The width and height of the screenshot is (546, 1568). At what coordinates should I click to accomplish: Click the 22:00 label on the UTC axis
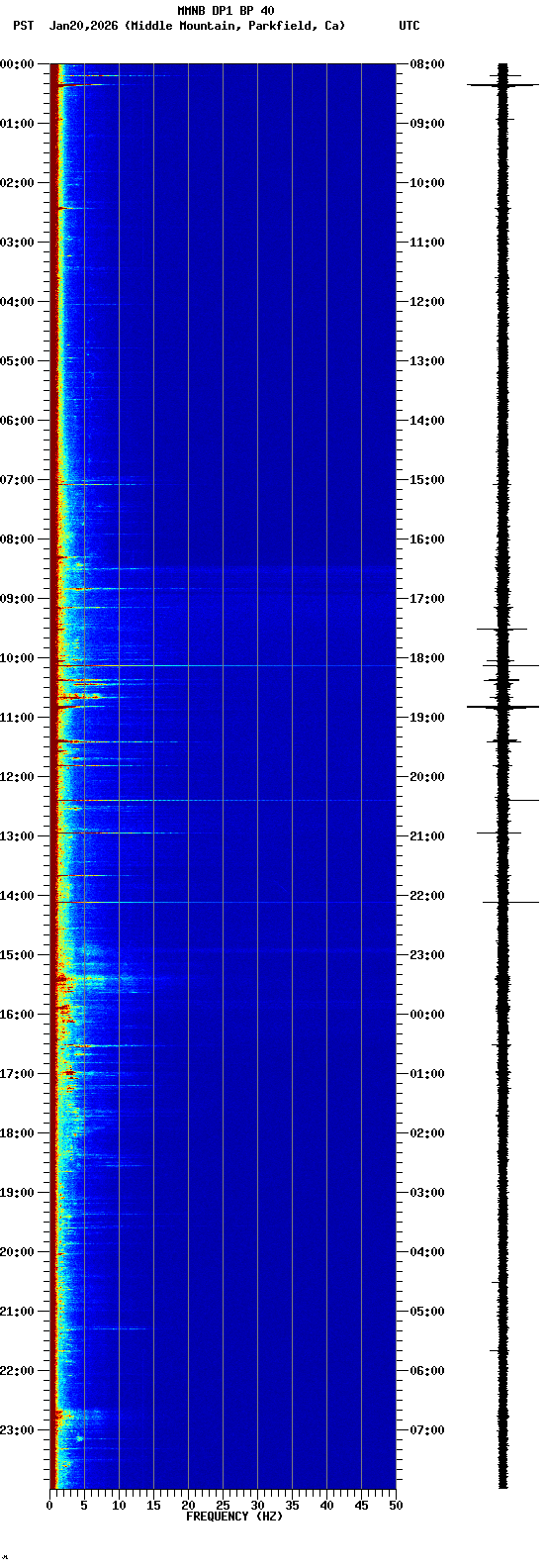pos(427,896)
